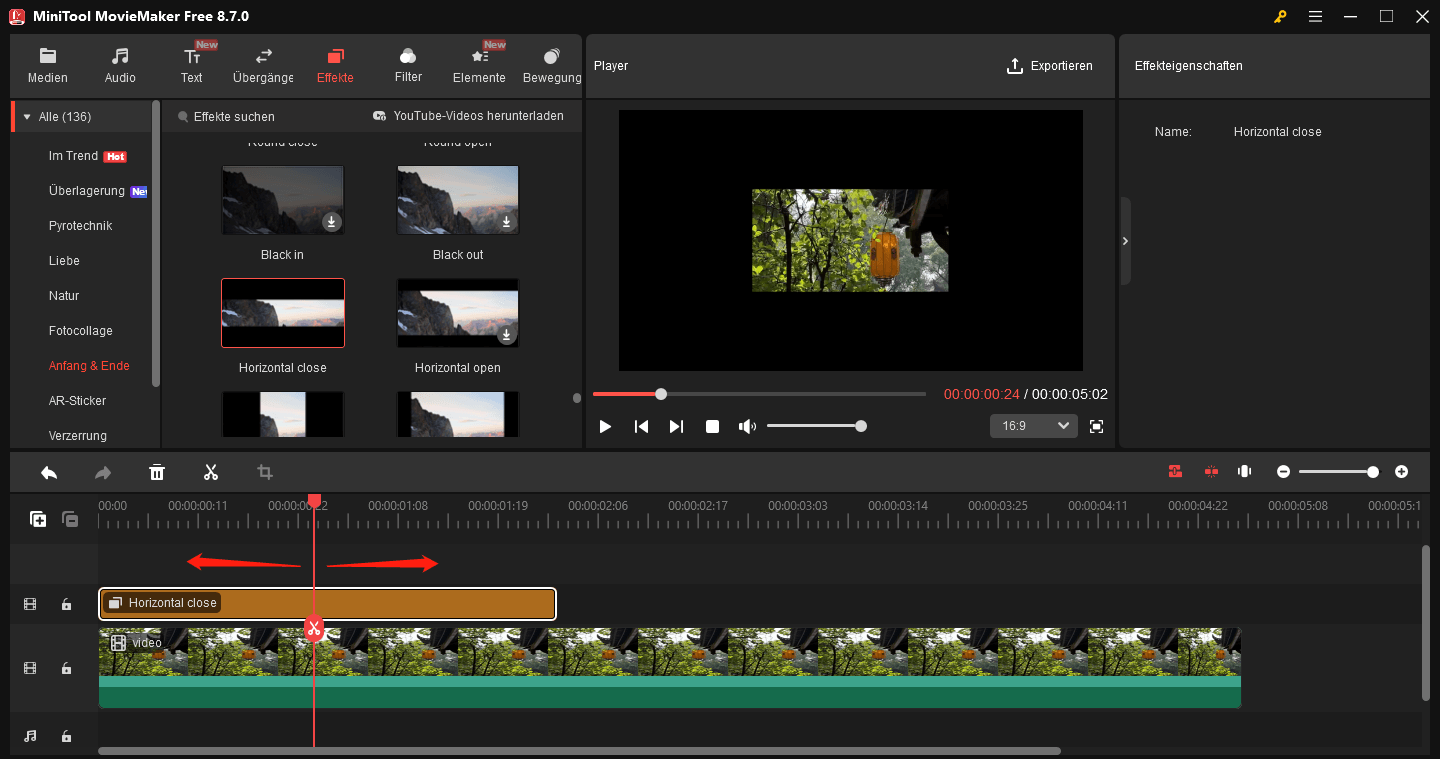Viewport: 1440px width, 759px height.
Task: Select the Black in effect thumbnail
Action: click(x=283, y=200)
